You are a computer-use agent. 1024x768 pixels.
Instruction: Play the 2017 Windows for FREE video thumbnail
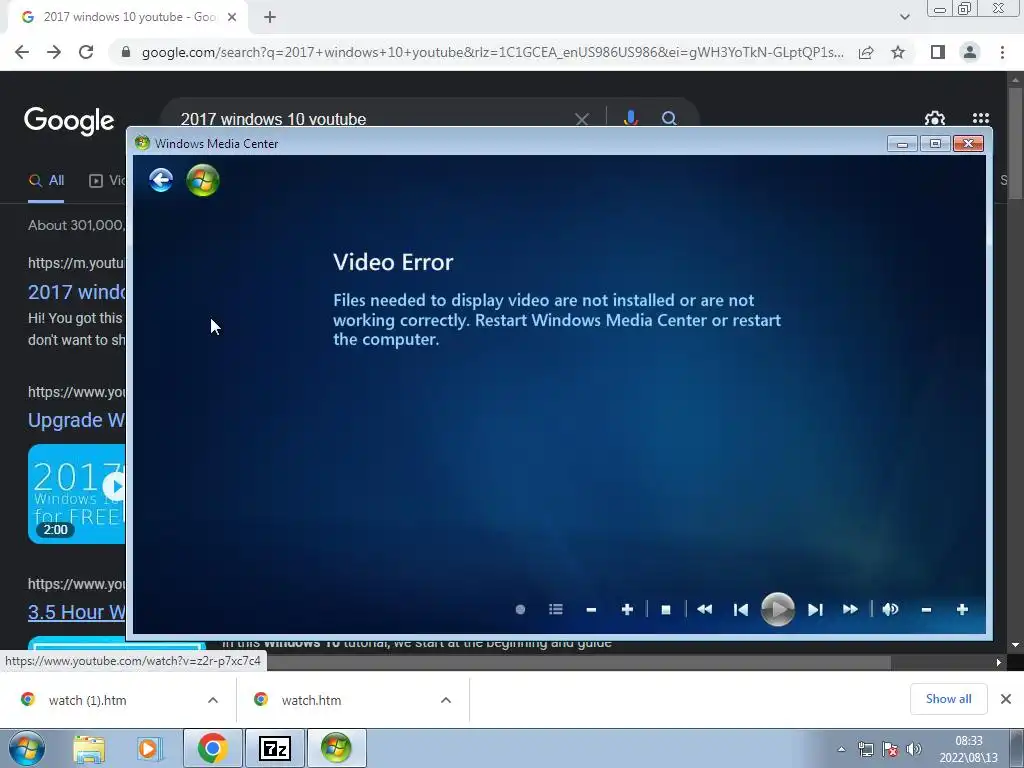[x=76, y=494]
